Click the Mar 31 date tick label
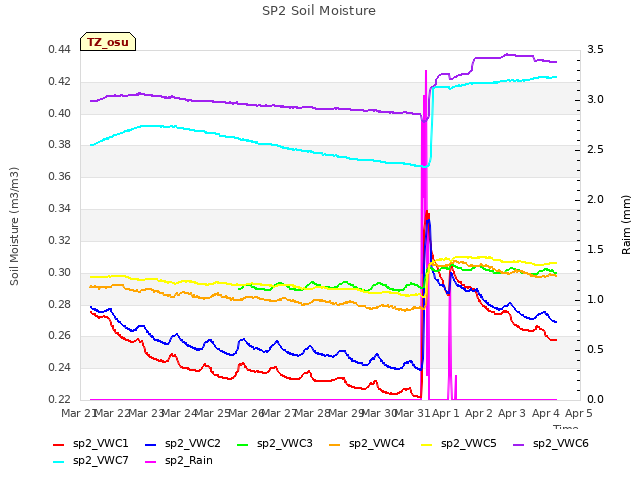Screen dimensions: 640x480 [412, 414]
